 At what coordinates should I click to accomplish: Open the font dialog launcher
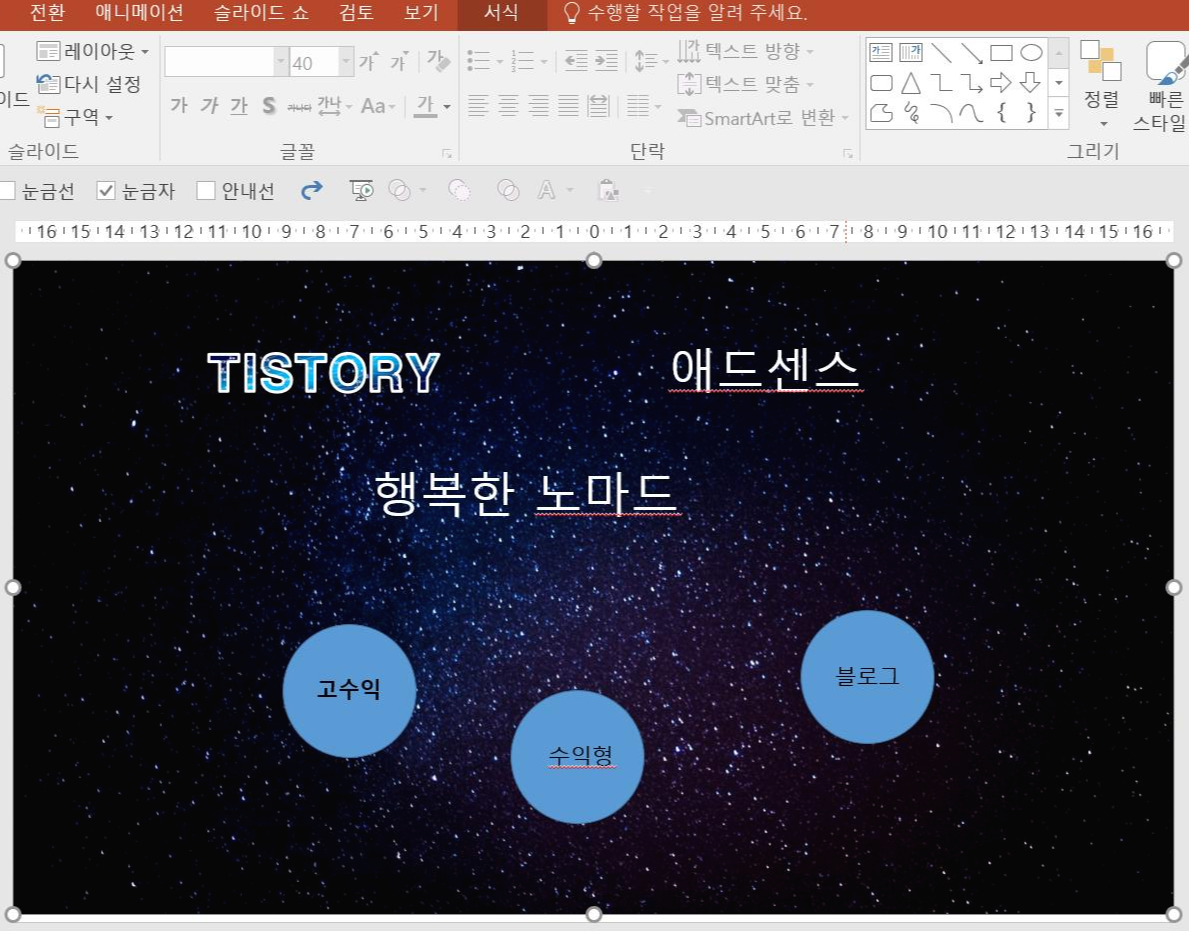(447, 153)
